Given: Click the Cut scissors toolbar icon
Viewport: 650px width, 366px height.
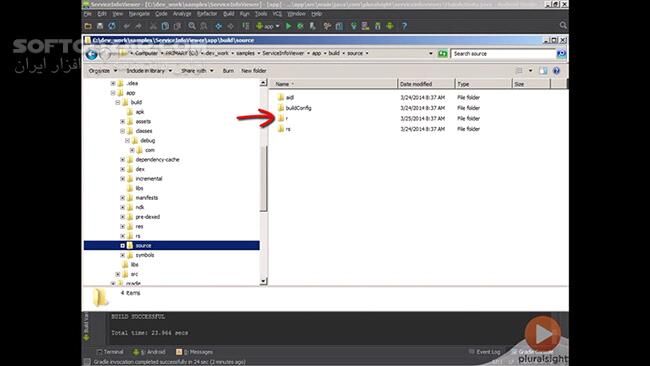Looking at the screenshot, I should [x=153, y=26].
